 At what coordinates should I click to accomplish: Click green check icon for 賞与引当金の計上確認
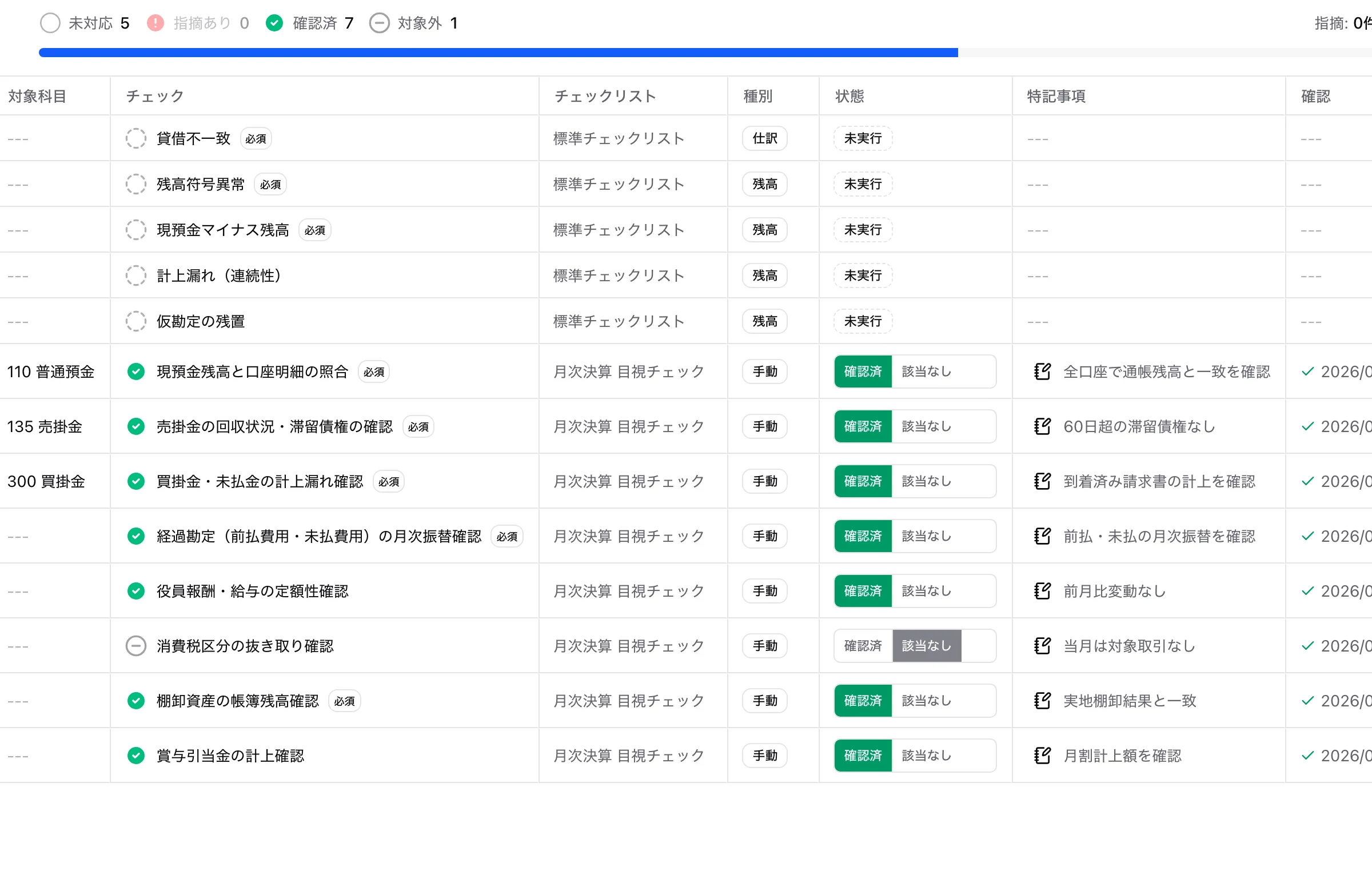(x=136, y=755)
